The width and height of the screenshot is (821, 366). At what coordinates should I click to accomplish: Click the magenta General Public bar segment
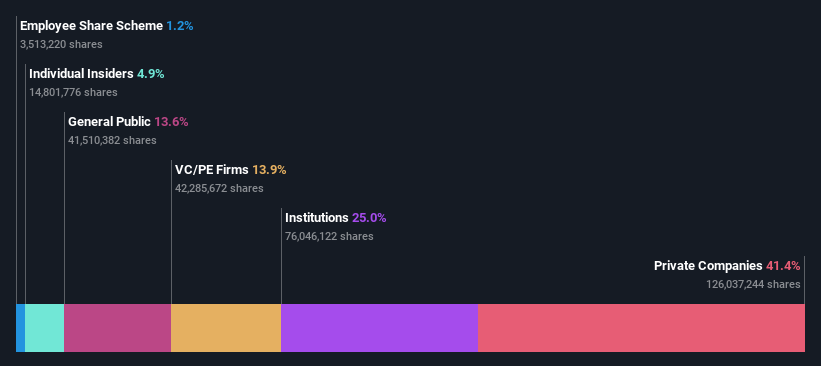coord(118,328)
